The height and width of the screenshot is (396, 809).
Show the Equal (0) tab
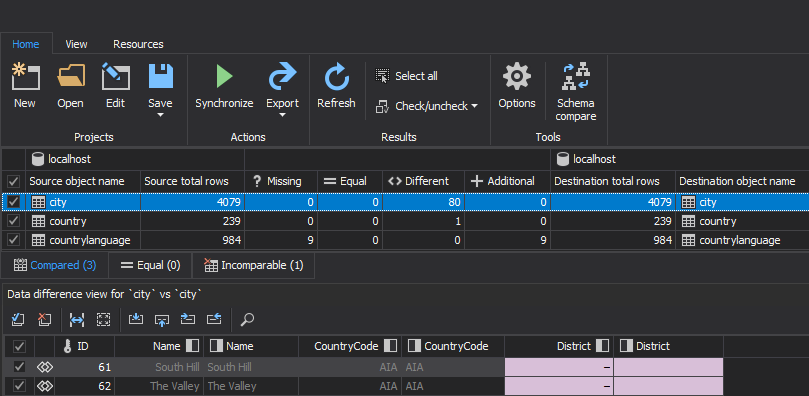pyautogui.click(x=150, y=266)
